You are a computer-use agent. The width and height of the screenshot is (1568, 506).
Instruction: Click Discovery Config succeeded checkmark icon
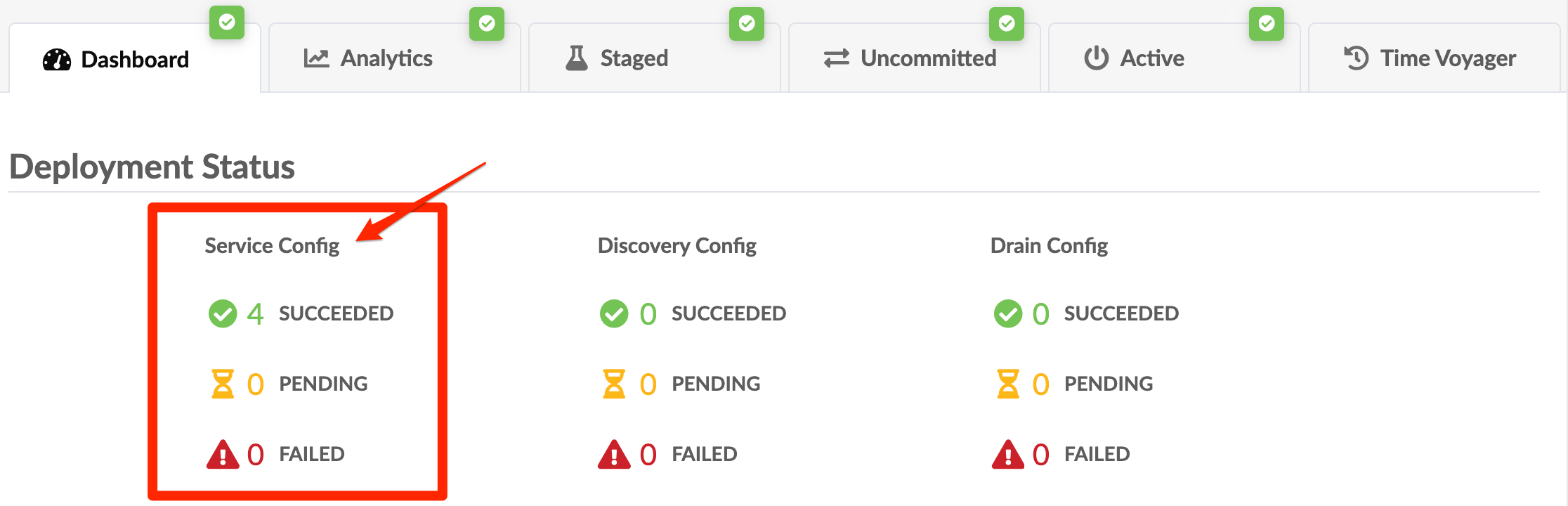614,313
